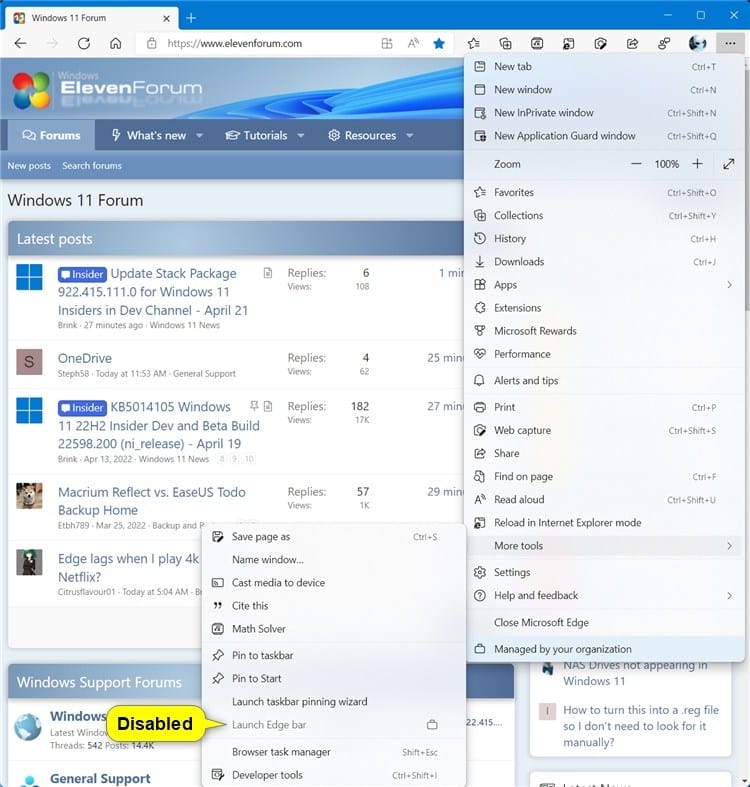This screenshot has width=750, height=787.
Task: Expand the More tools submenu arrow
Action: pos(729,546)
